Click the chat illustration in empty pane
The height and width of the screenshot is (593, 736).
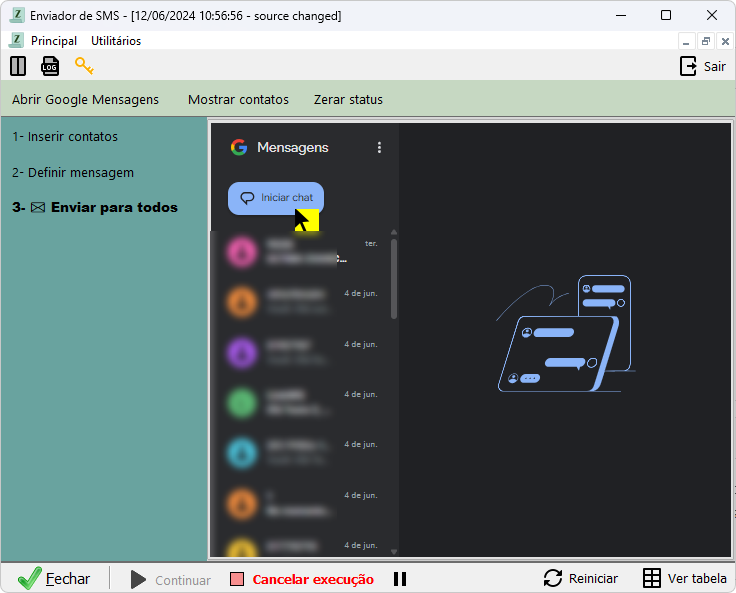pyautogui.click(x=566, y=333)
